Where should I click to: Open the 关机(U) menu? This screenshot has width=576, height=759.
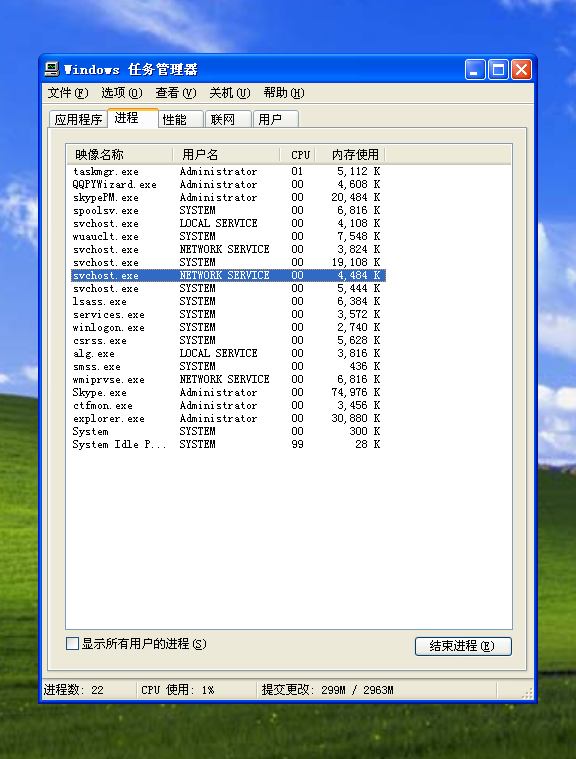click(229, 92)
